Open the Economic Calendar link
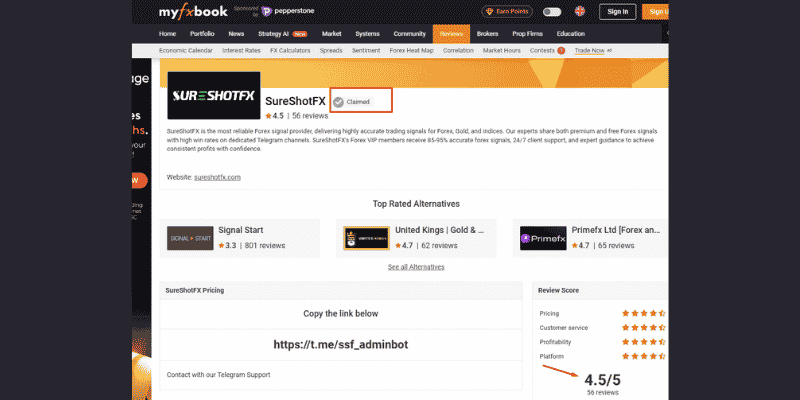800x400 pixels. point(184,51)
